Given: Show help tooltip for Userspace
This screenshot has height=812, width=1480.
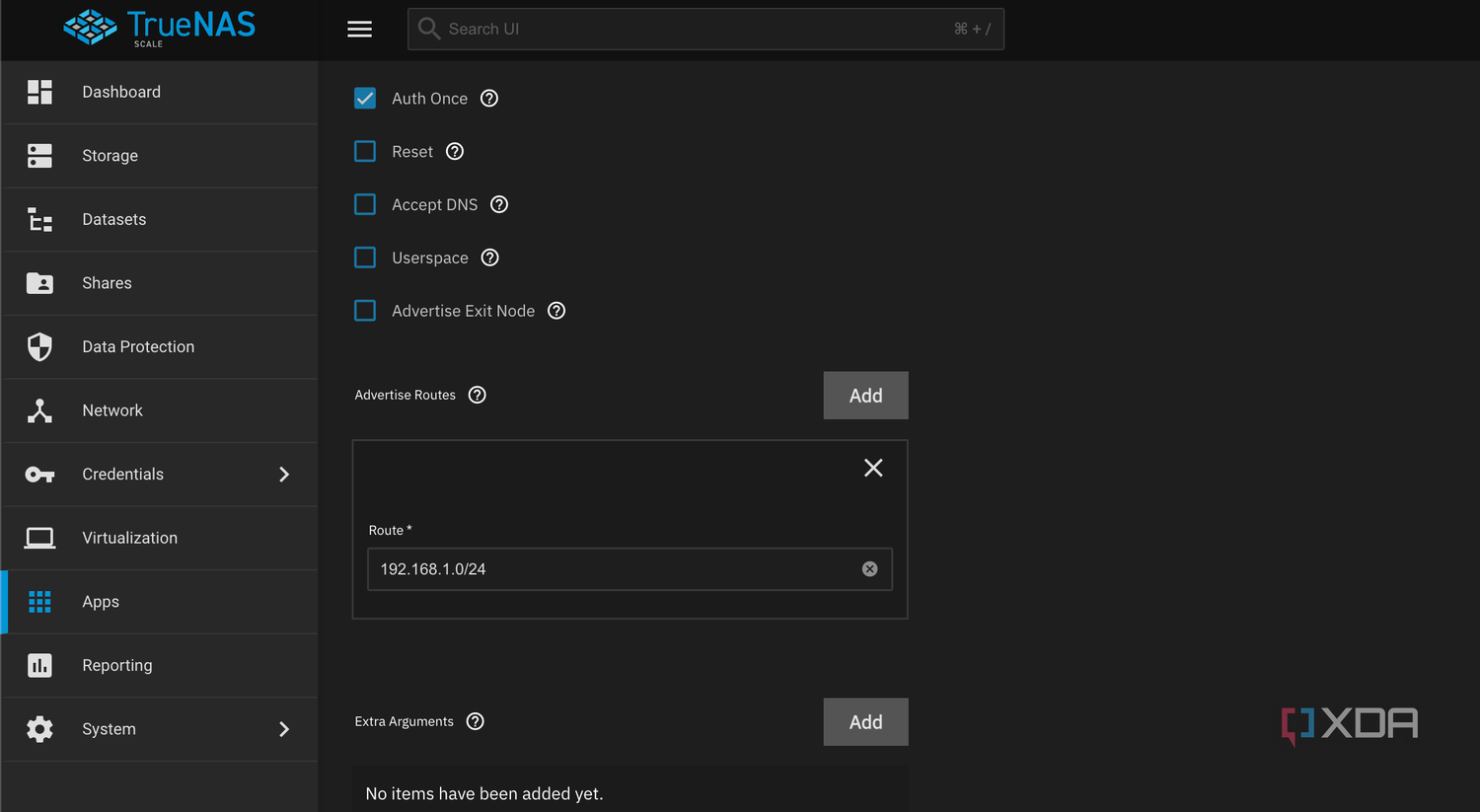Looking at the screenshot, I should 490,258.
